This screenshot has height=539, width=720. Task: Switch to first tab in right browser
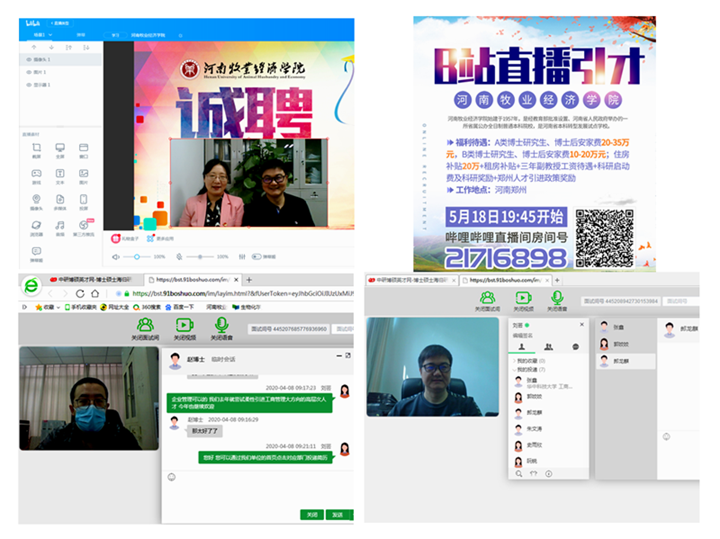(411, 280)
